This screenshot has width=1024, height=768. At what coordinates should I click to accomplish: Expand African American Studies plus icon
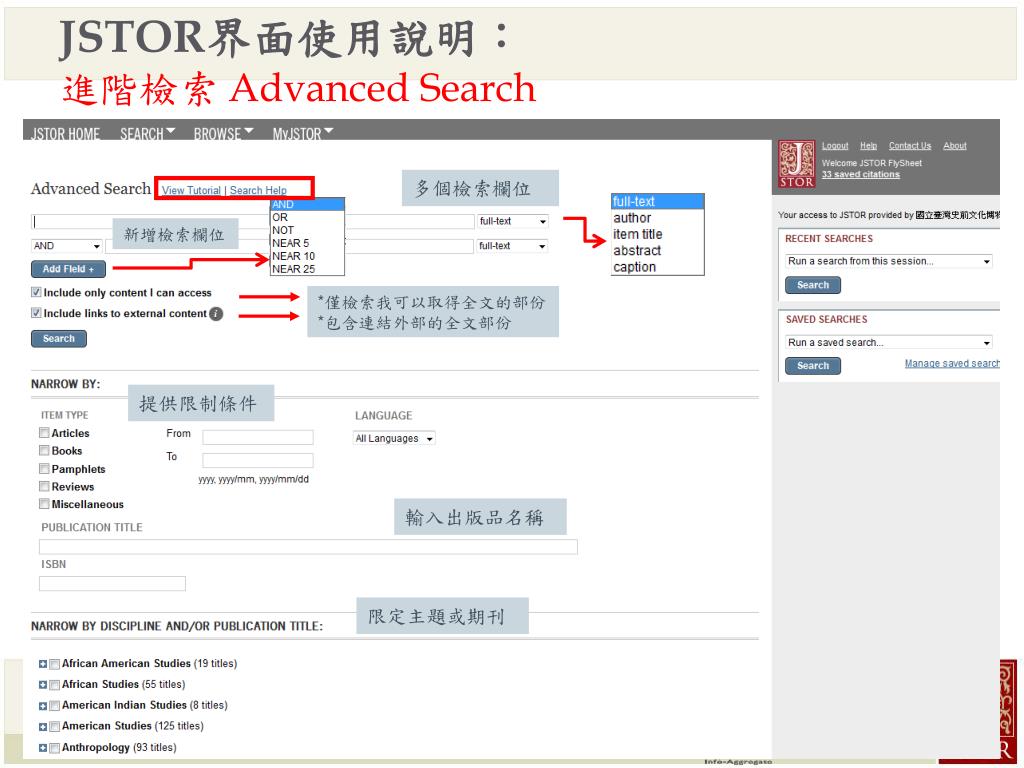point(42,664)
